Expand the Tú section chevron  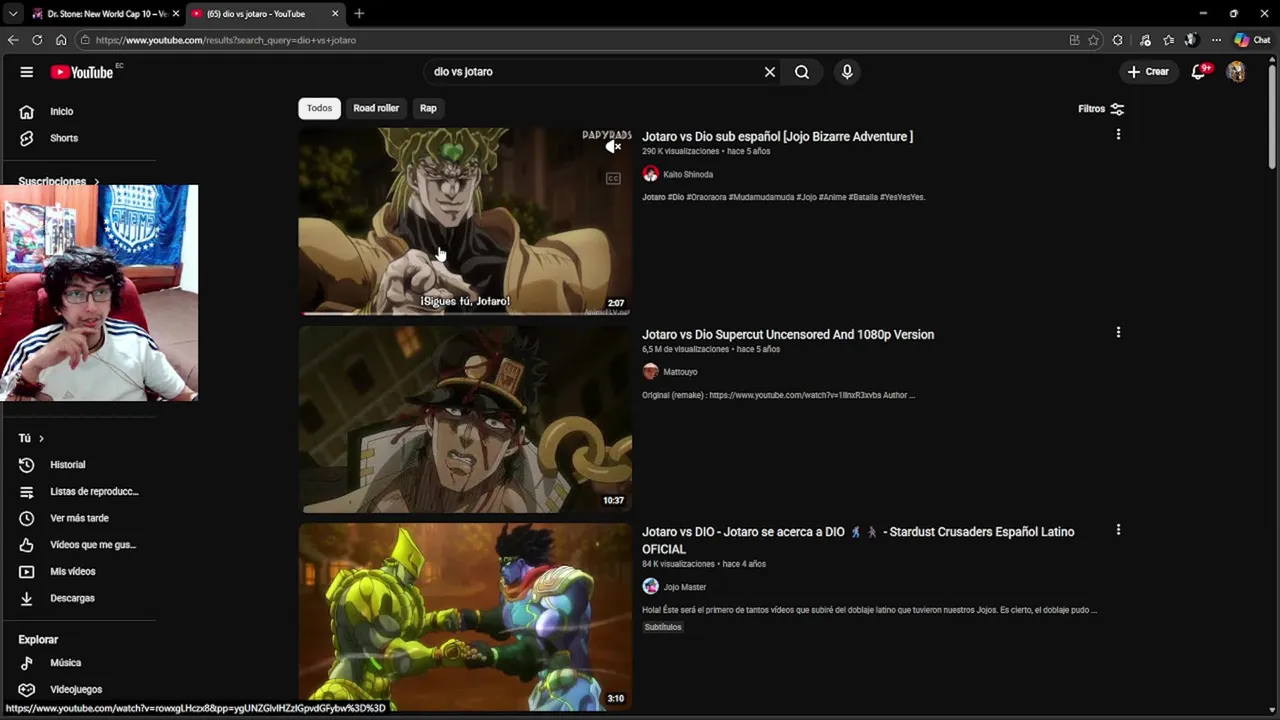(41, 438)
